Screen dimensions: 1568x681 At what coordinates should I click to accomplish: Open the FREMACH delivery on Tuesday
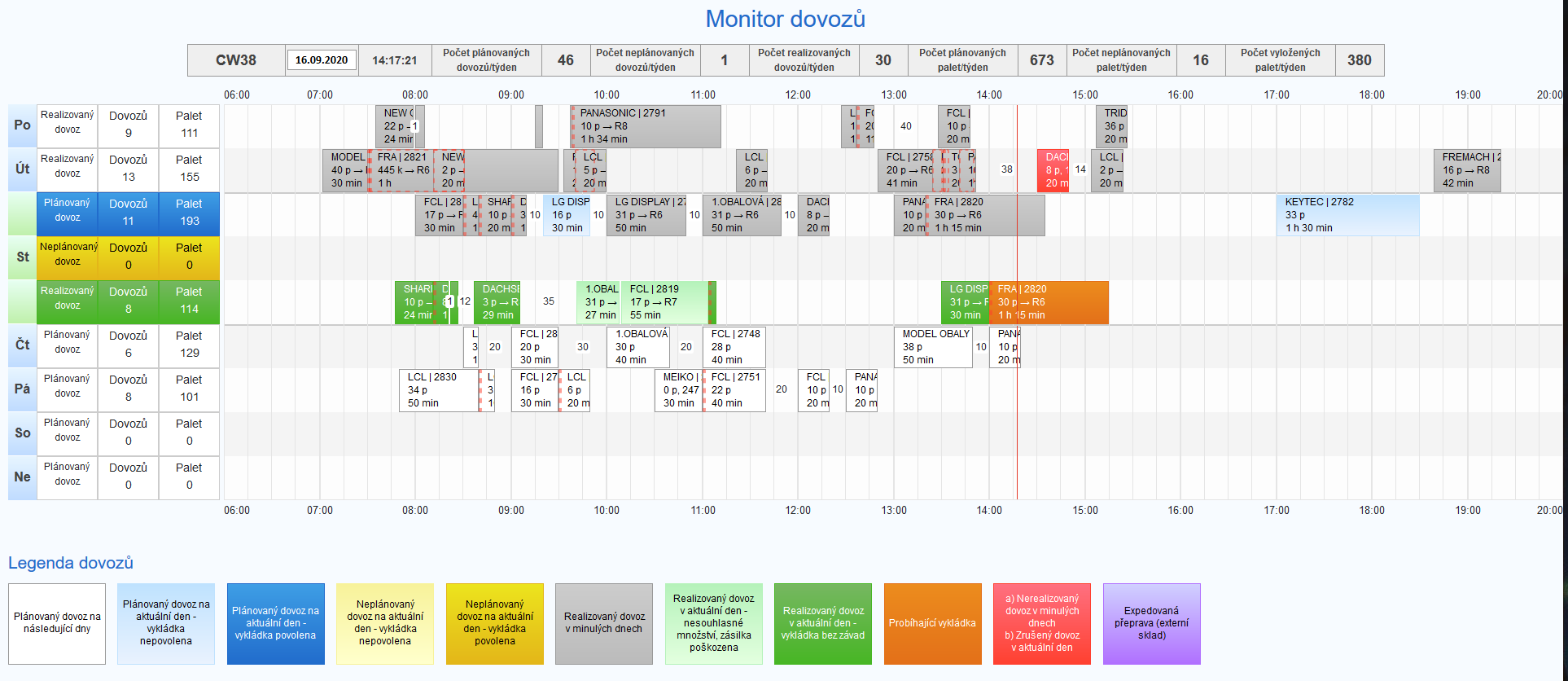pos(1467,170)
